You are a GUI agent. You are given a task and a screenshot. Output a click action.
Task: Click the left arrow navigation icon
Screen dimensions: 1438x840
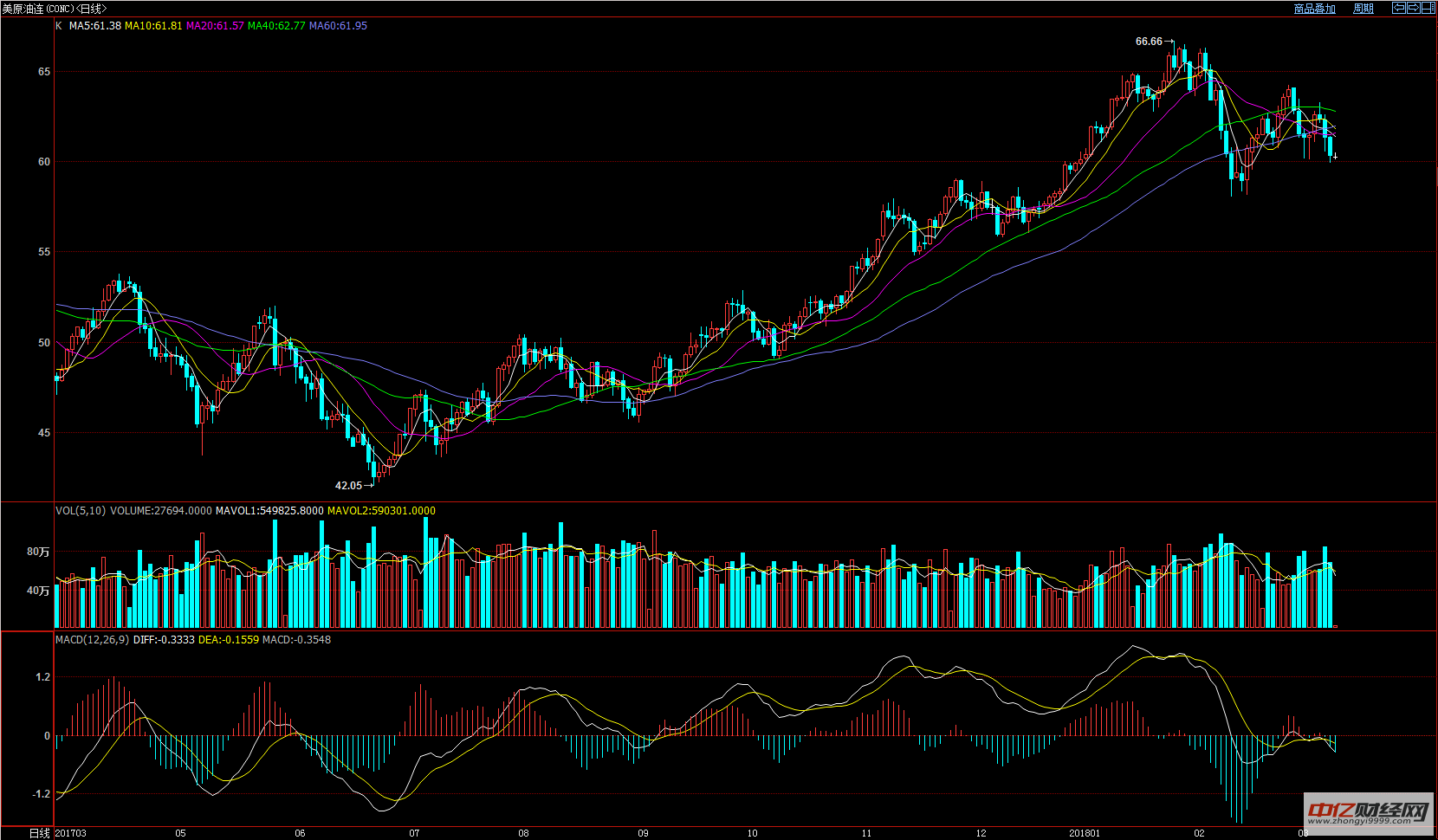[x=1399, y=8]
